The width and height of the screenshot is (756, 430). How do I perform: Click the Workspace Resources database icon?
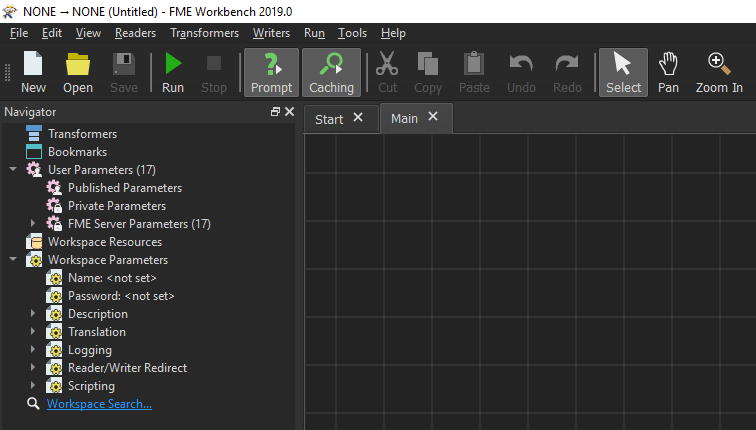34,242
